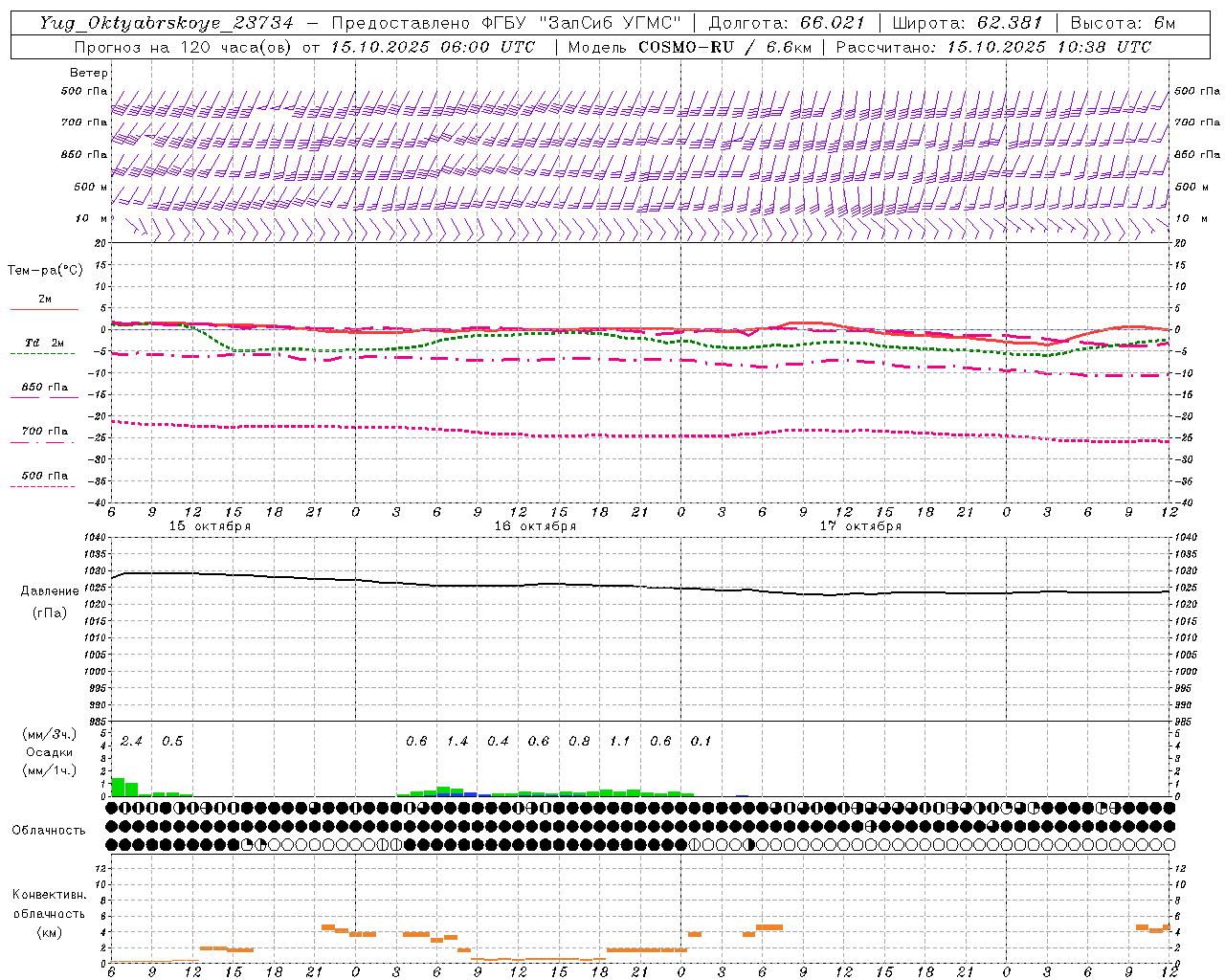
Task: Click the 0.1 precipitation total
Action: 702,742
